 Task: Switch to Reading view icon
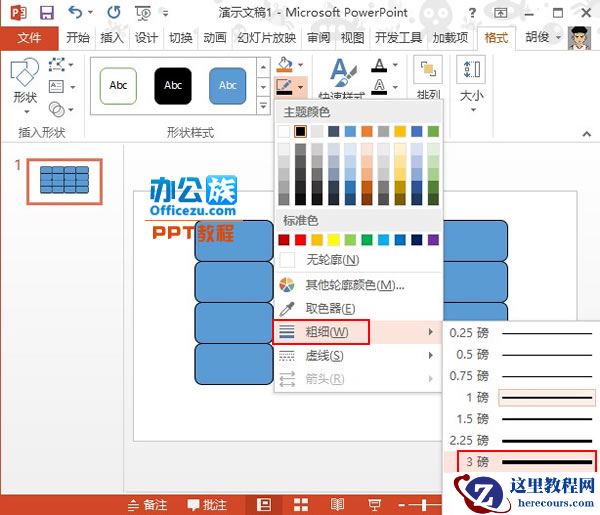(x=337, y=505)
